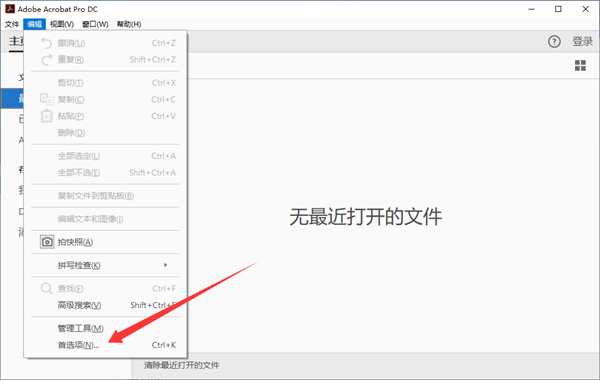Click the camera snapshot icon (拍快照)

[x=47, y=242]
